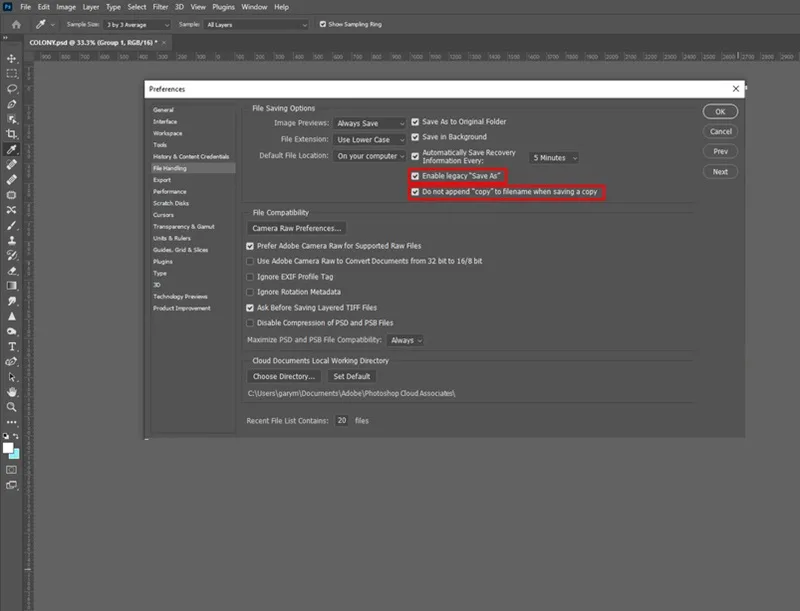Select the Clone Stamp tool

[x=11, y=241]
